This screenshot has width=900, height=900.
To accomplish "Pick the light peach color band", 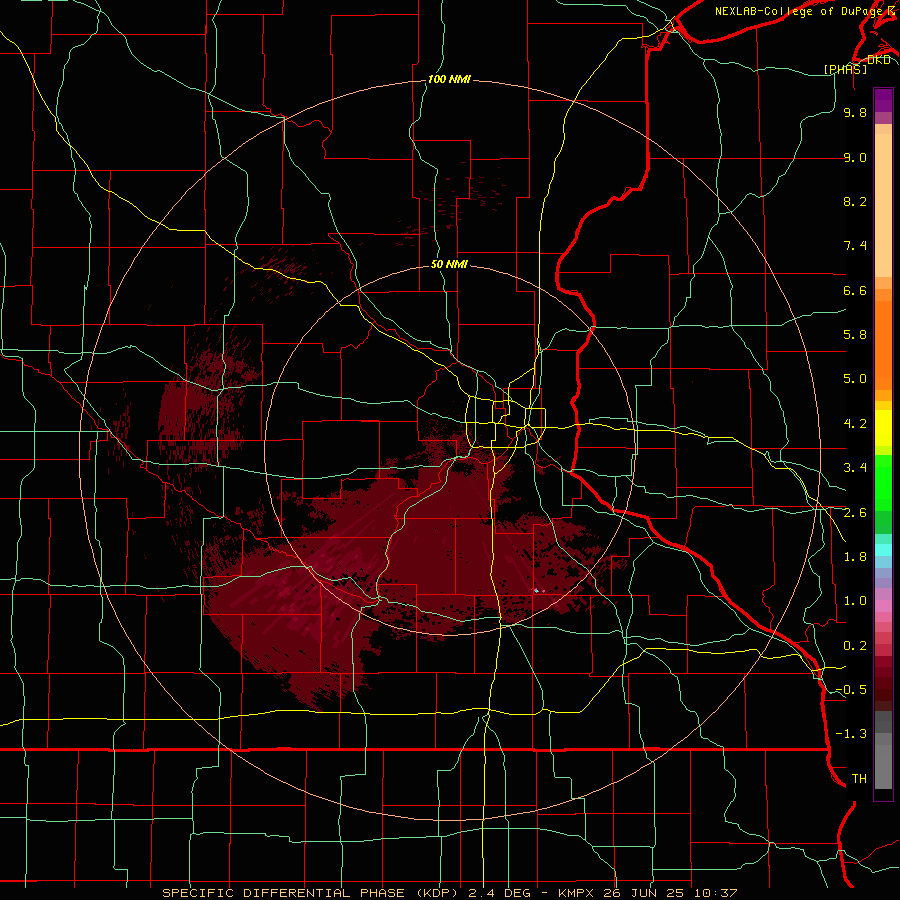I will coord(883,205).
